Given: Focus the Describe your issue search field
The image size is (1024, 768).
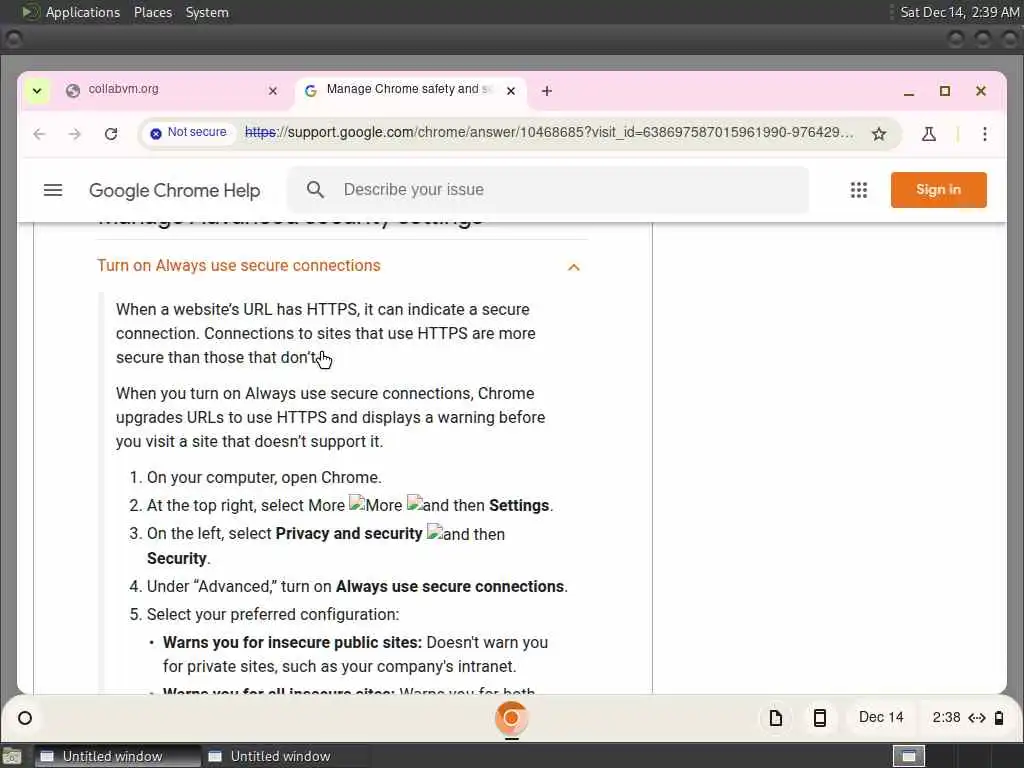Looking at the screenshot, I should [549, 189].
